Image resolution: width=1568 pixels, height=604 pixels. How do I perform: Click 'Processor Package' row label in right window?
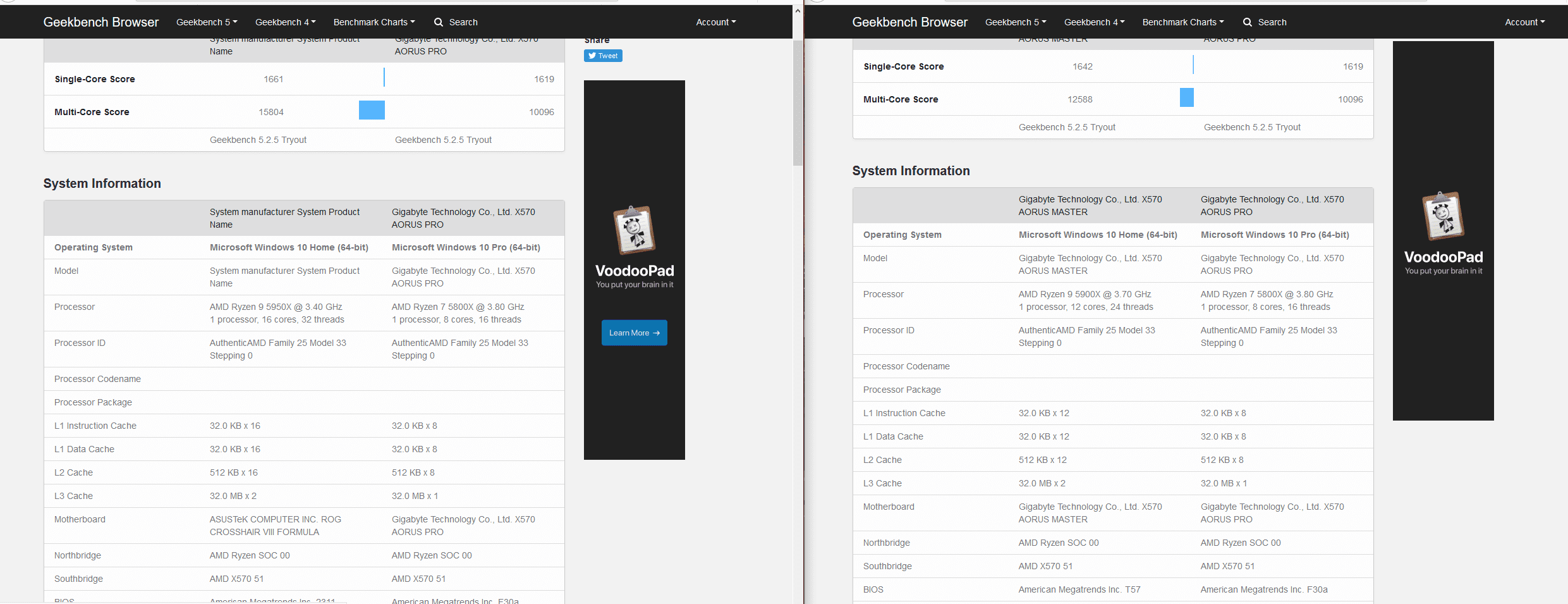click(x=902, y=390)
